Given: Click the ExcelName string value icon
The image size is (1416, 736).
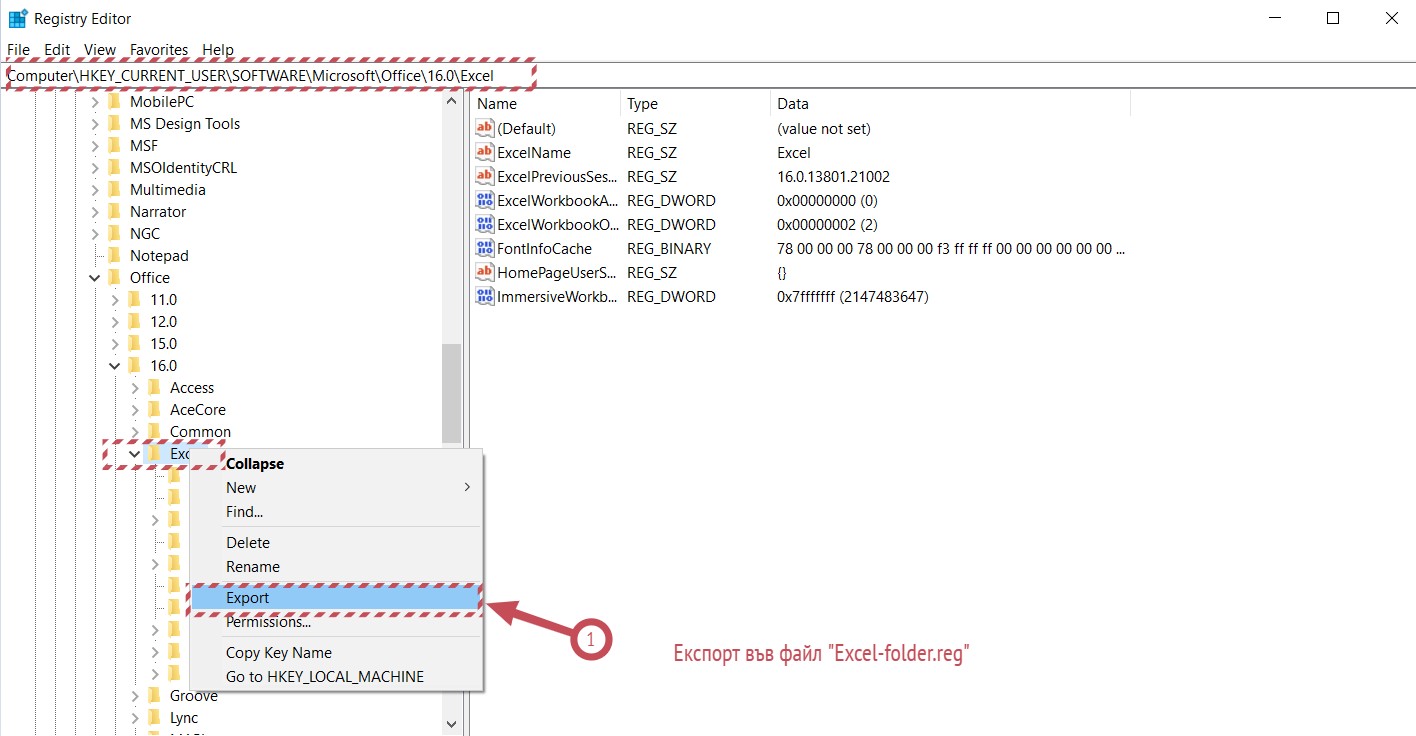Looking at the screenshot, I should pyautogui.click(x=485, y=152).
